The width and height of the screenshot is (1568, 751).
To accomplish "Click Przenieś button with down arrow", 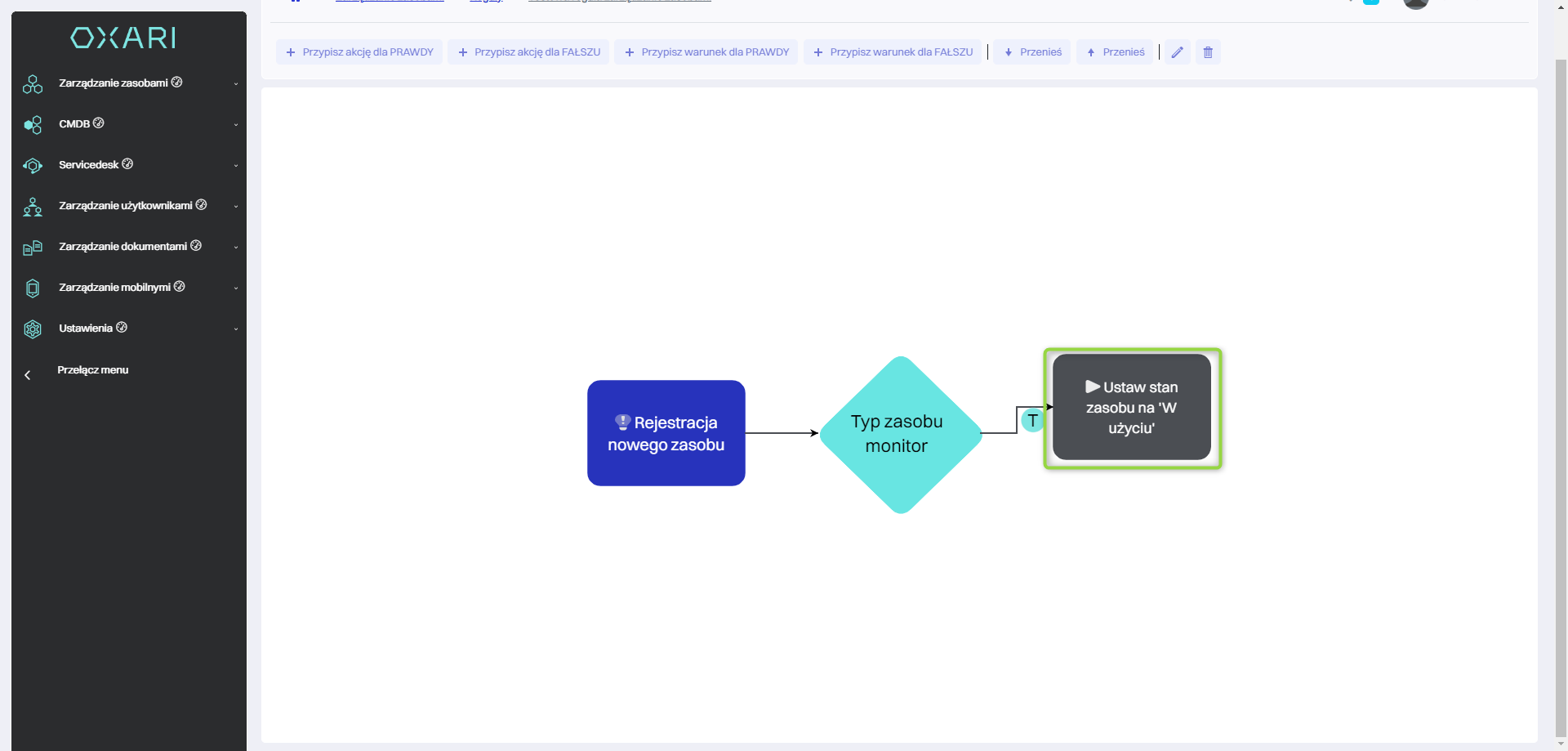I will pos(1032,52).
